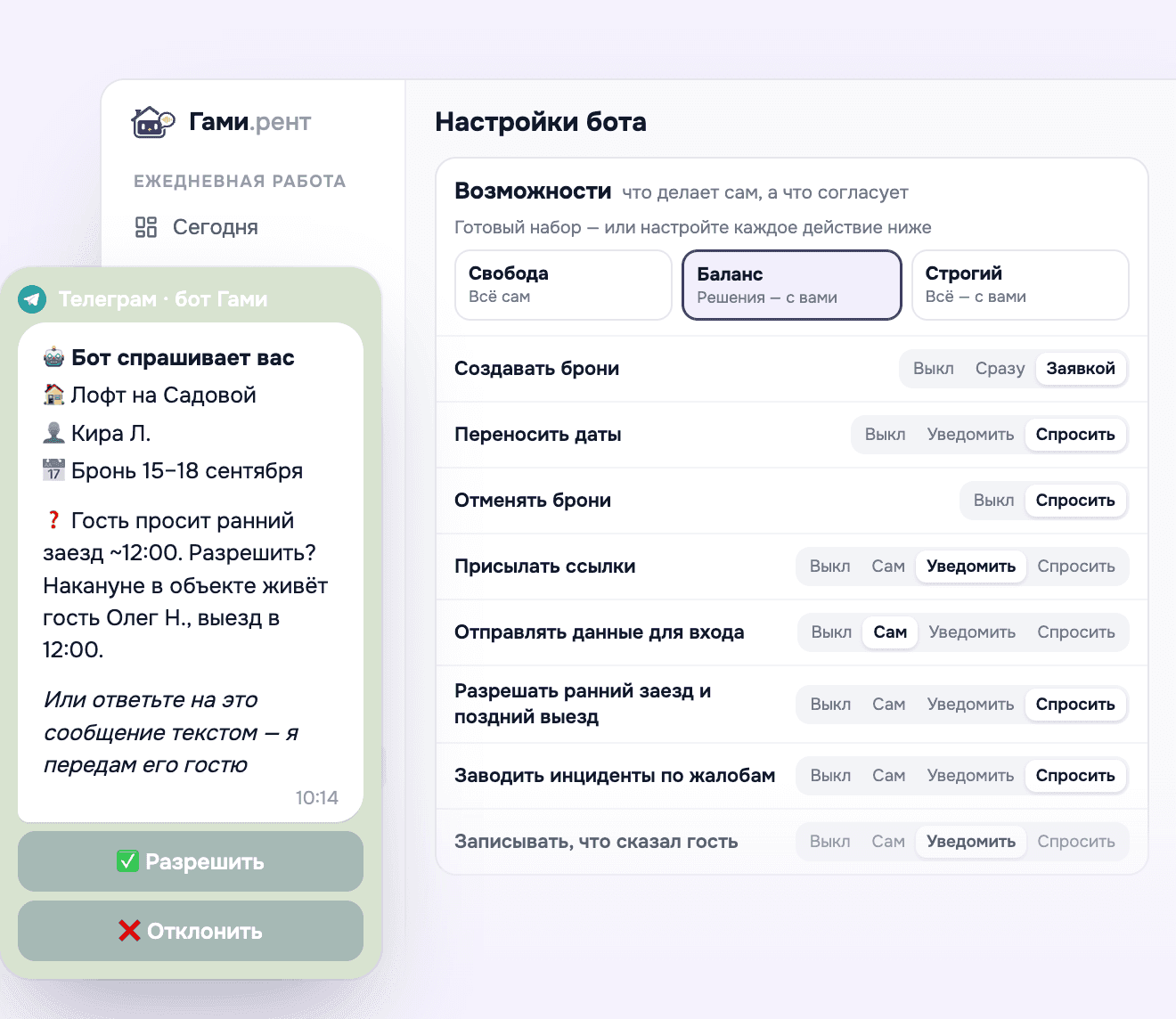Choose Выкл for Отправлять данные для входа

831,632
